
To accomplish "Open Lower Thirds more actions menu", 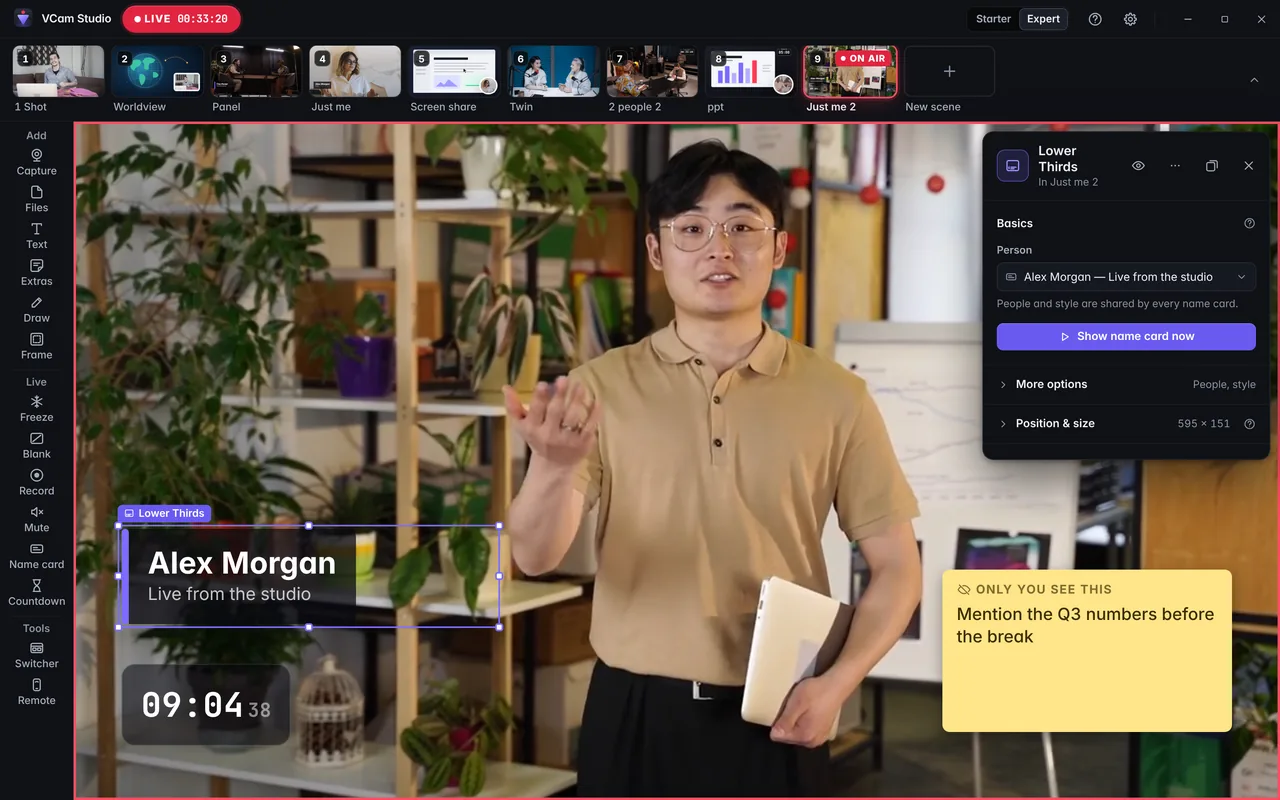I will click(x=1175, y=166).
